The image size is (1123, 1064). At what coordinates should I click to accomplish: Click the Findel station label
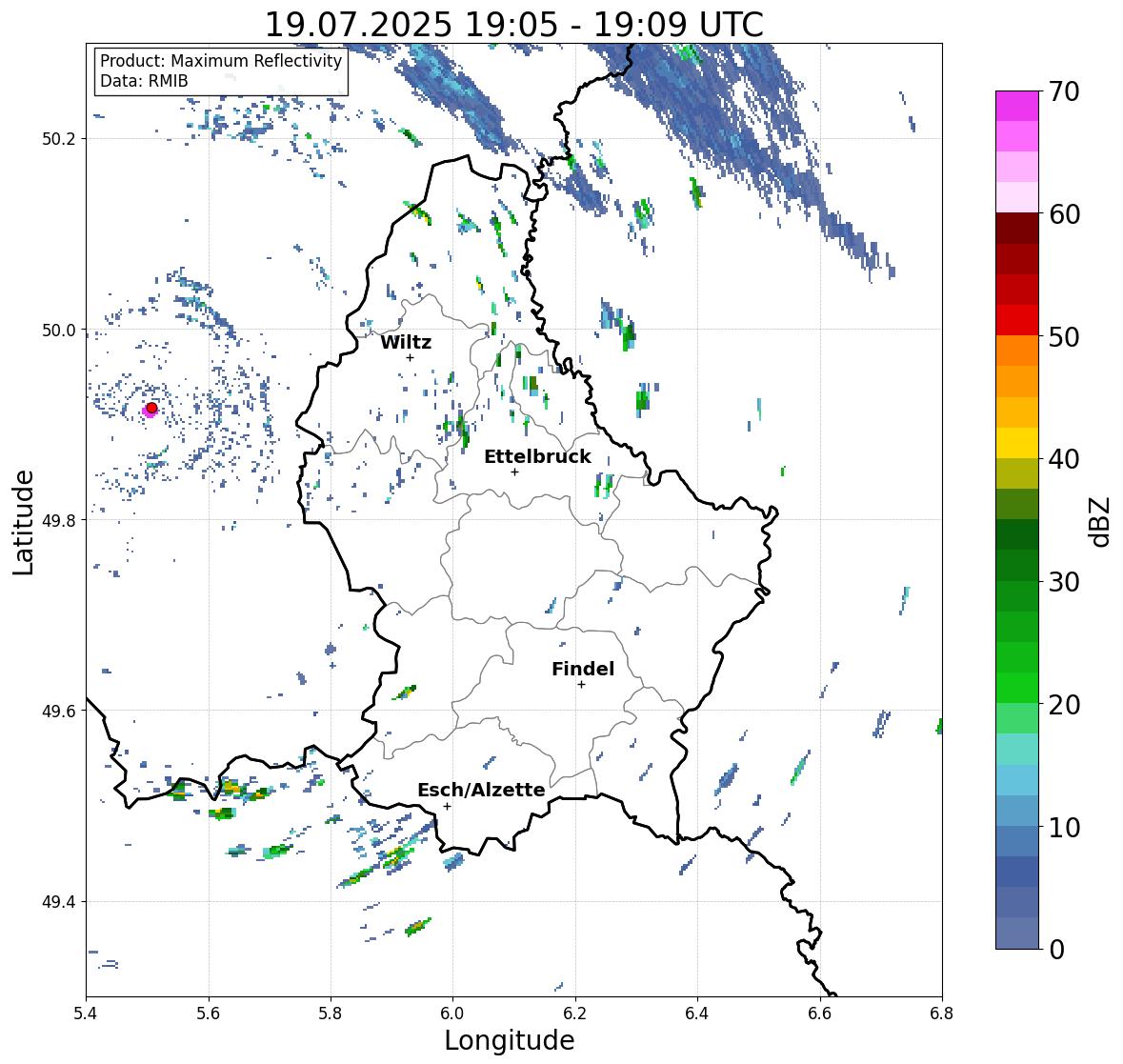583,669
